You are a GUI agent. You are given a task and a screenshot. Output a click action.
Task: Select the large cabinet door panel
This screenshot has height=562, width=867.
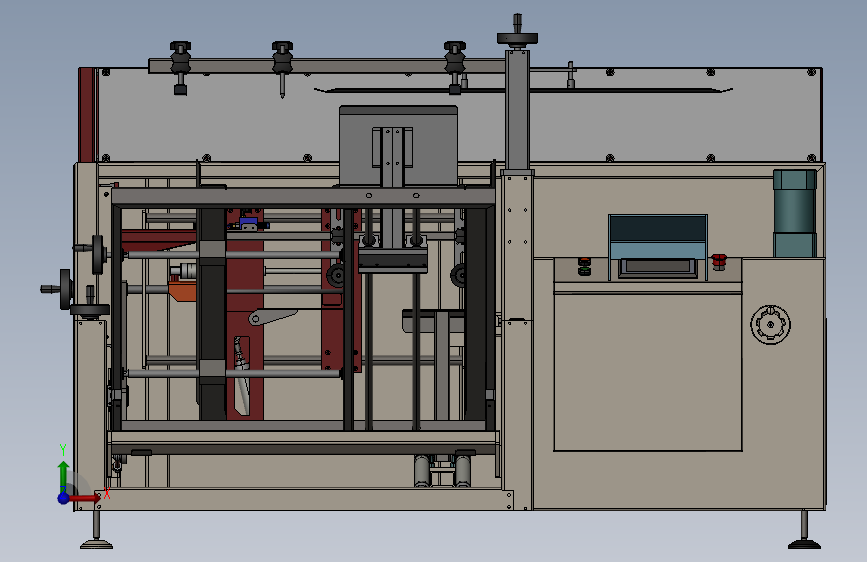pyautogui.click(x=647, y=372)
